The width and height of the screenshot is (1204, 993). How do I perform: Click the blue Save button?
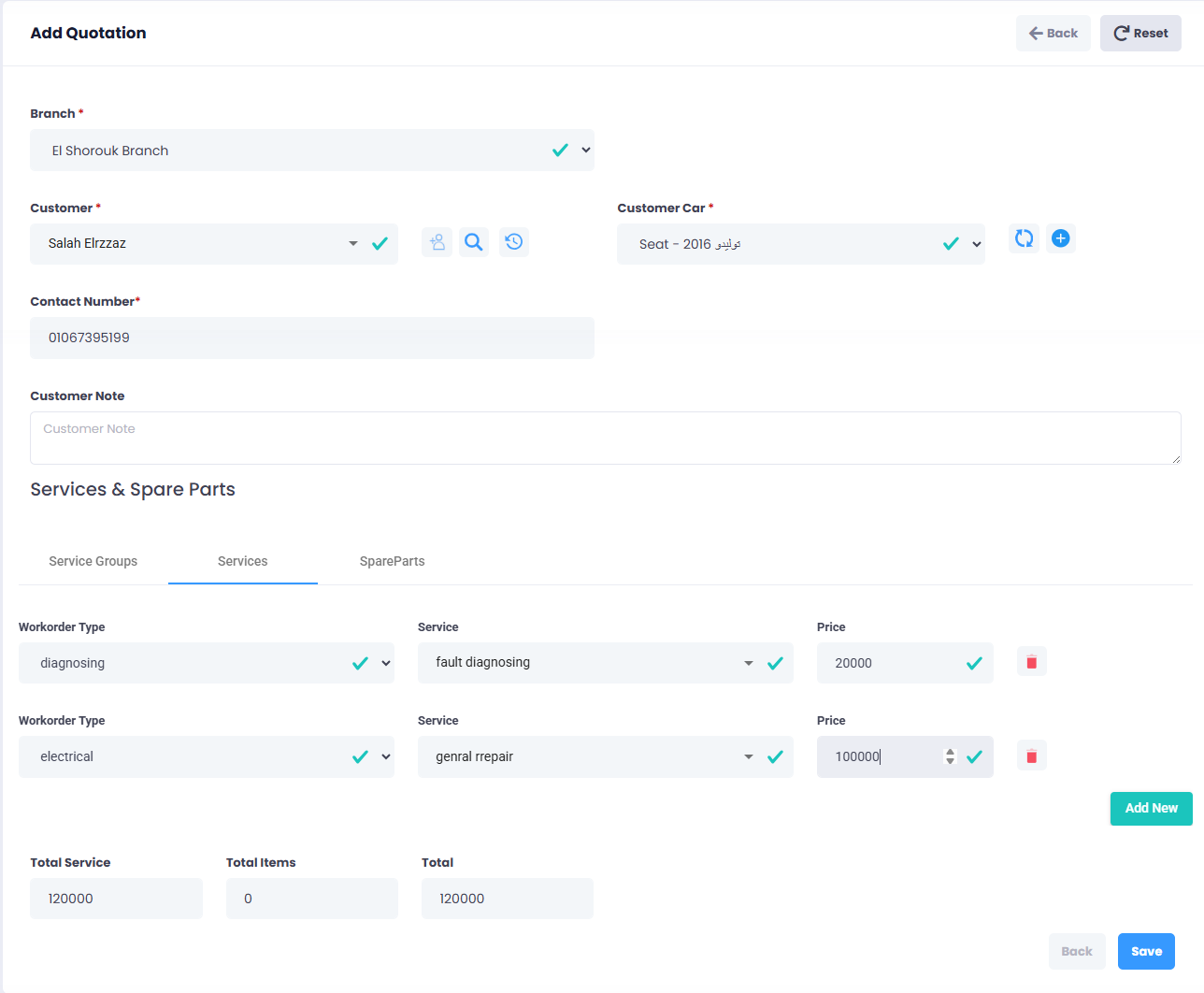pyautogui.click(x=1146, y=952)
